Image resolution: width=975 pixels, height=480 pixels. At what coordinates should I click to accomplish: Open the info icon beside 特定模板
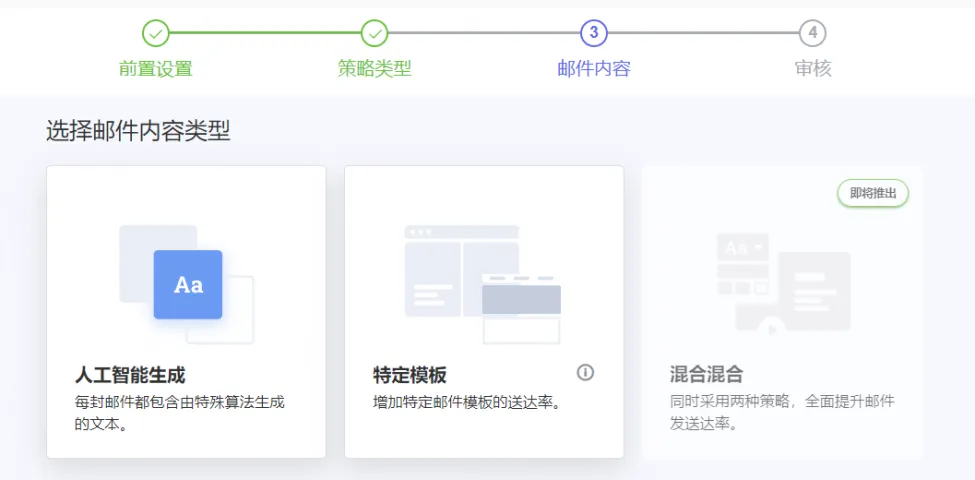[586, 373]
